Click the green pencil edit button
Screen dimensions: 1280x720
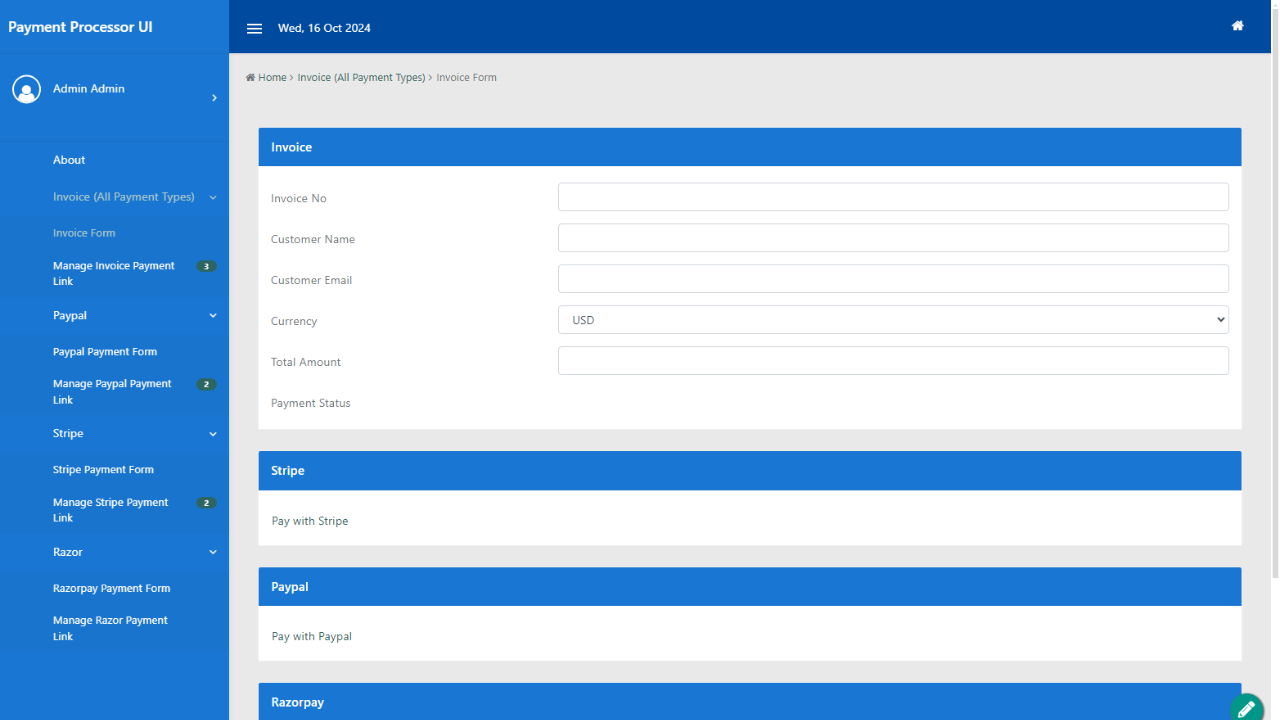tap(1246, 708)
